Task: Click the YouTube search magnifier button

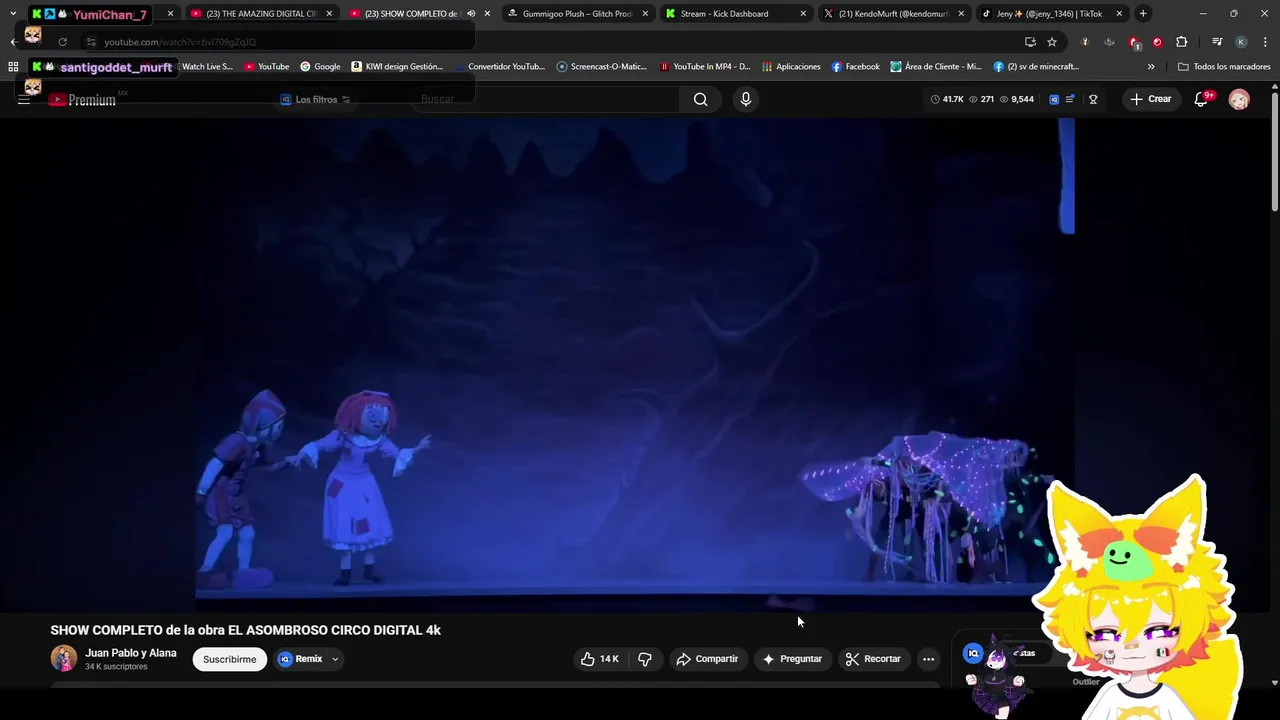Action: coord(700,99)
